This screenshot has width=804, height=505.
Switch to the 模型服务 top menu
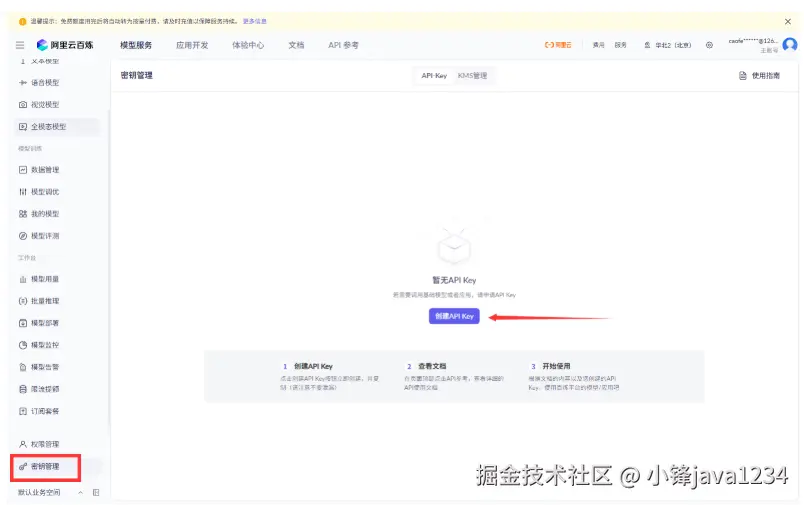pyautogui.click(x=136, y=45)
